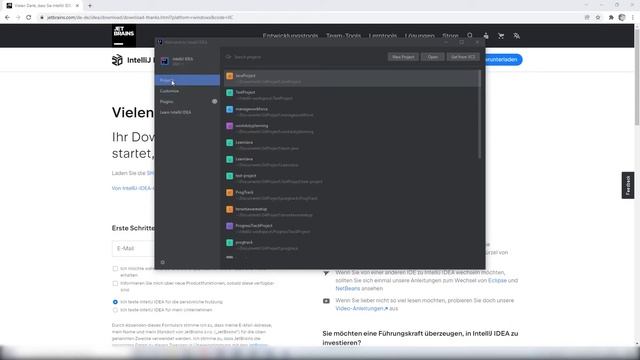
Task: Click the E-Mail input field
Action: click(133, 249)
